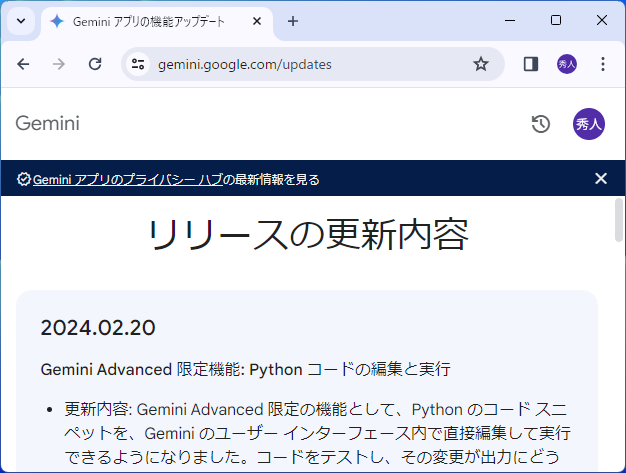Screen dimensions: 626x473
Task: Open the Chrome three-dot menu
Action: [x=602, y=64]
